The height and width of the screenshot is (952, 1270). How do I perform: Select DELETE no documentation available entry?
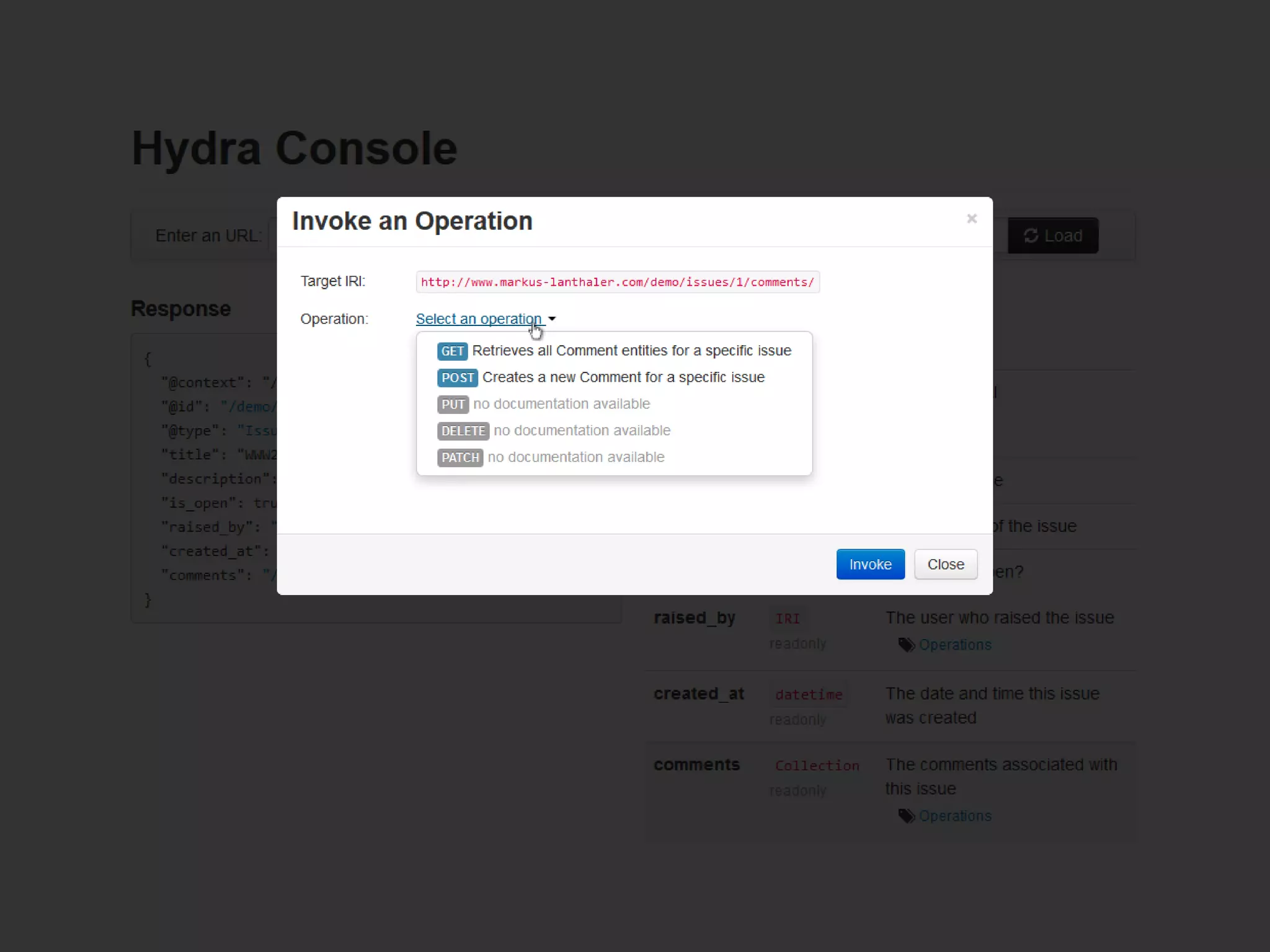(x=582, y=431)
